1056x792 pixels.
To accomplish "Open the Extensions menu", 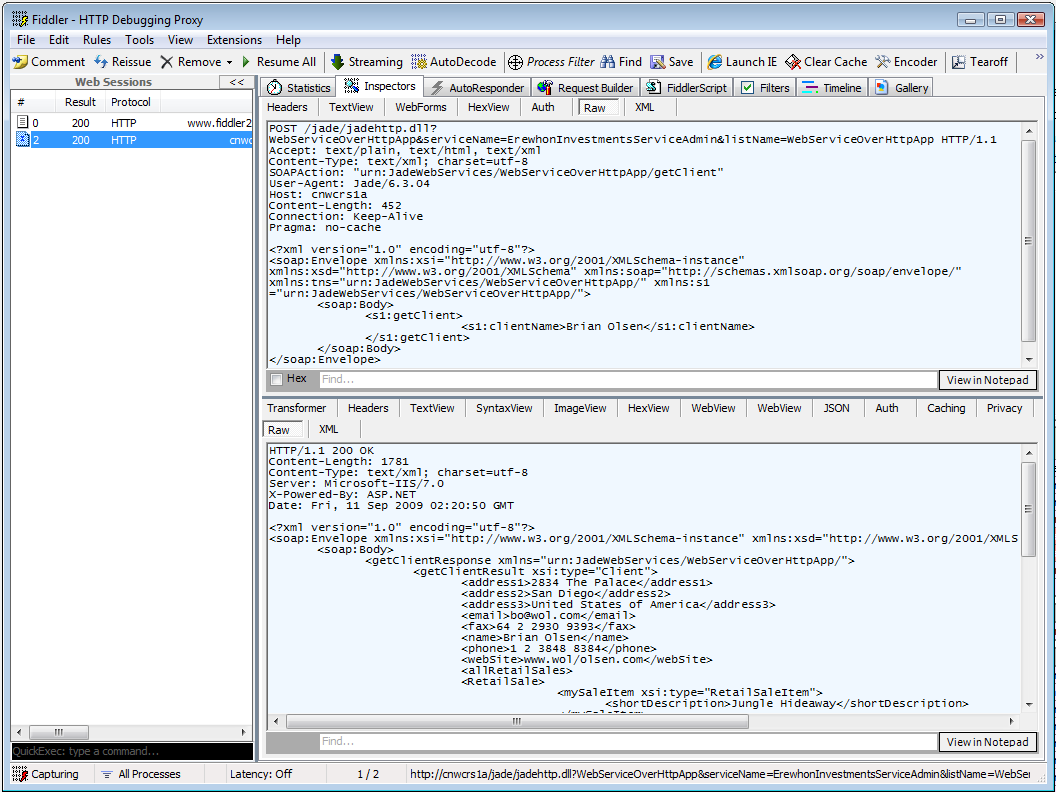I will (234, 40).
